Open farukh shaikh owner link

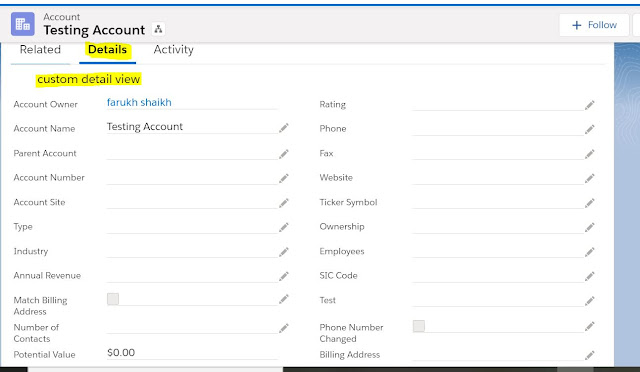coord(139,102)
